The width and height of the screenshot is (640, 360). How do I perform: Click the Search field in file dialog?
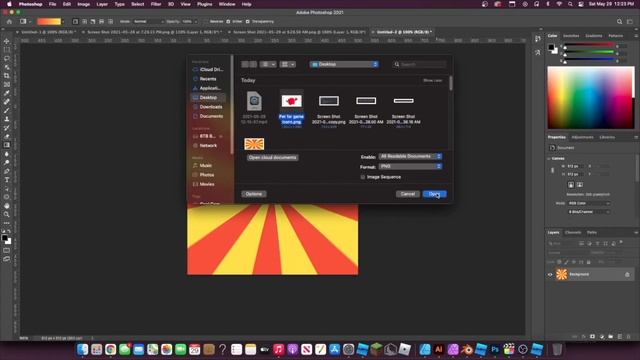419,64
